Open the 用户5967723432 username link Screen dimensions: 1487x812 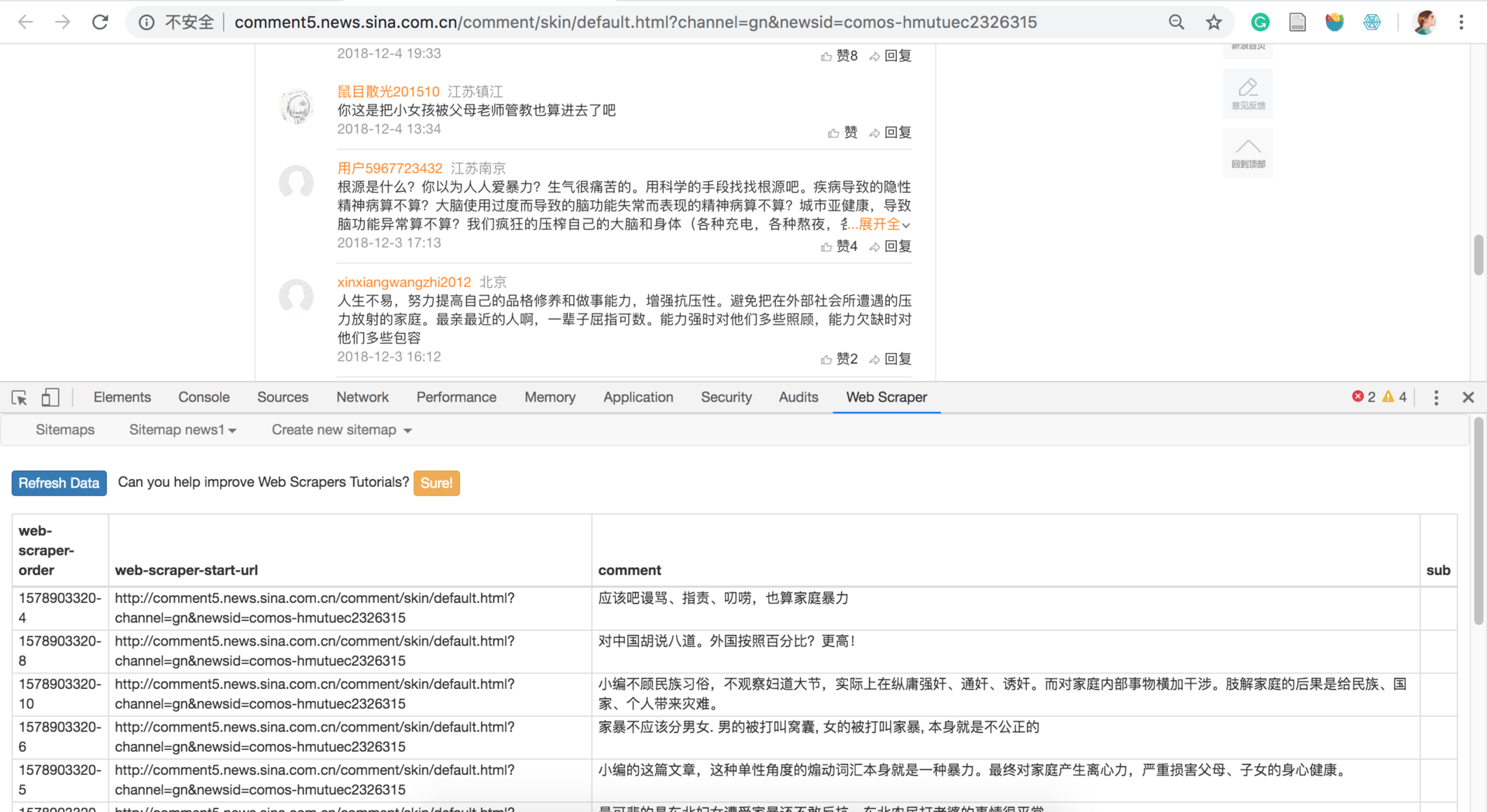[x=390, y=168]
